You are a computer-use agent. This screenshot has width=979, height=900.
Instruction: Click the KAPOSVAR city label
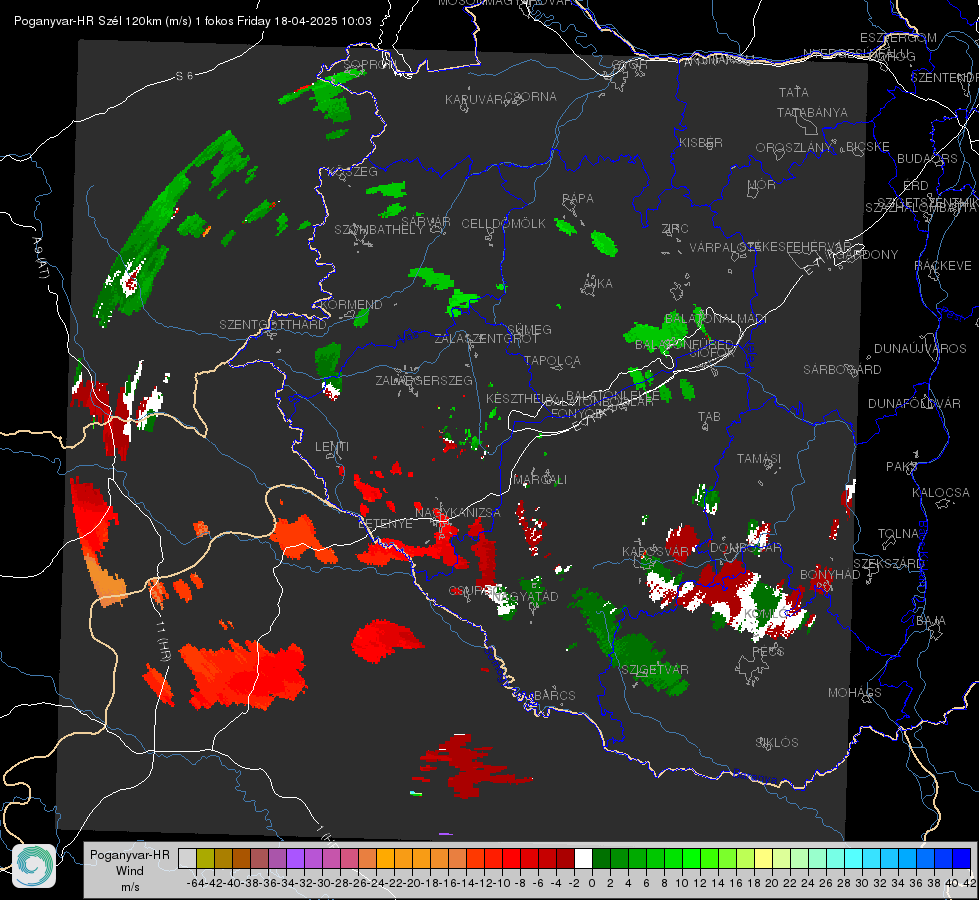[x=655, y=552]
